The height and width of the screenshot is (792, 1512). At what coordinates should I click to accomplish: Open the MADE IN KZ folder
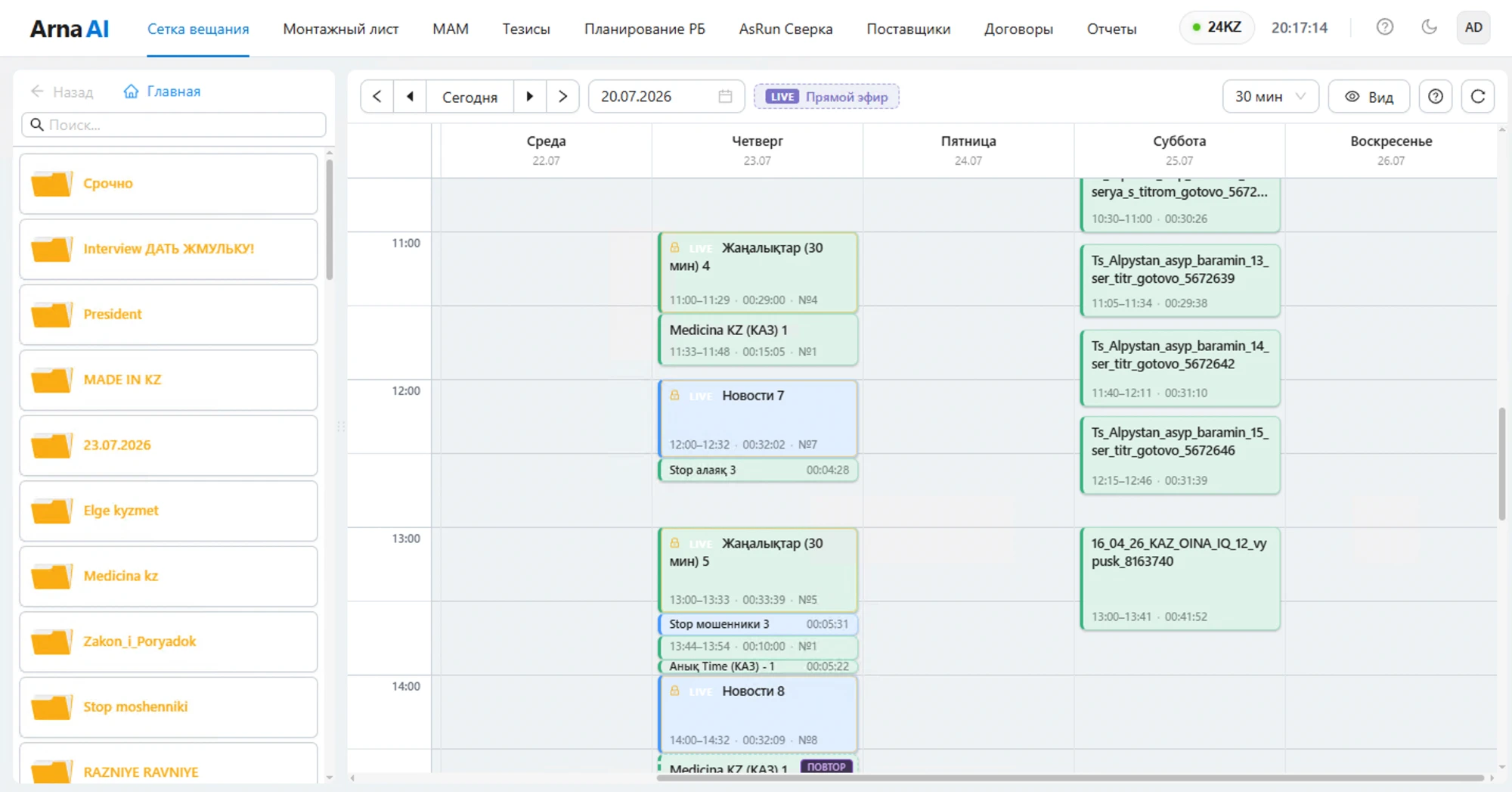169,380
